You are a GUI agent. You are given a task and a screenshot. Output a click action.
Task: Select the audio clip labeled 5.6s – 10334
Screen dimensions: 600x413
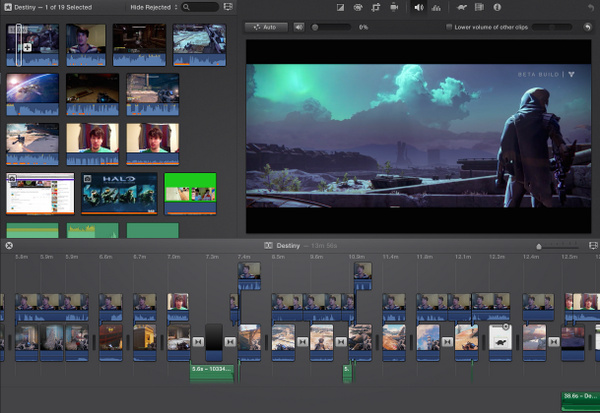point(212,373)
